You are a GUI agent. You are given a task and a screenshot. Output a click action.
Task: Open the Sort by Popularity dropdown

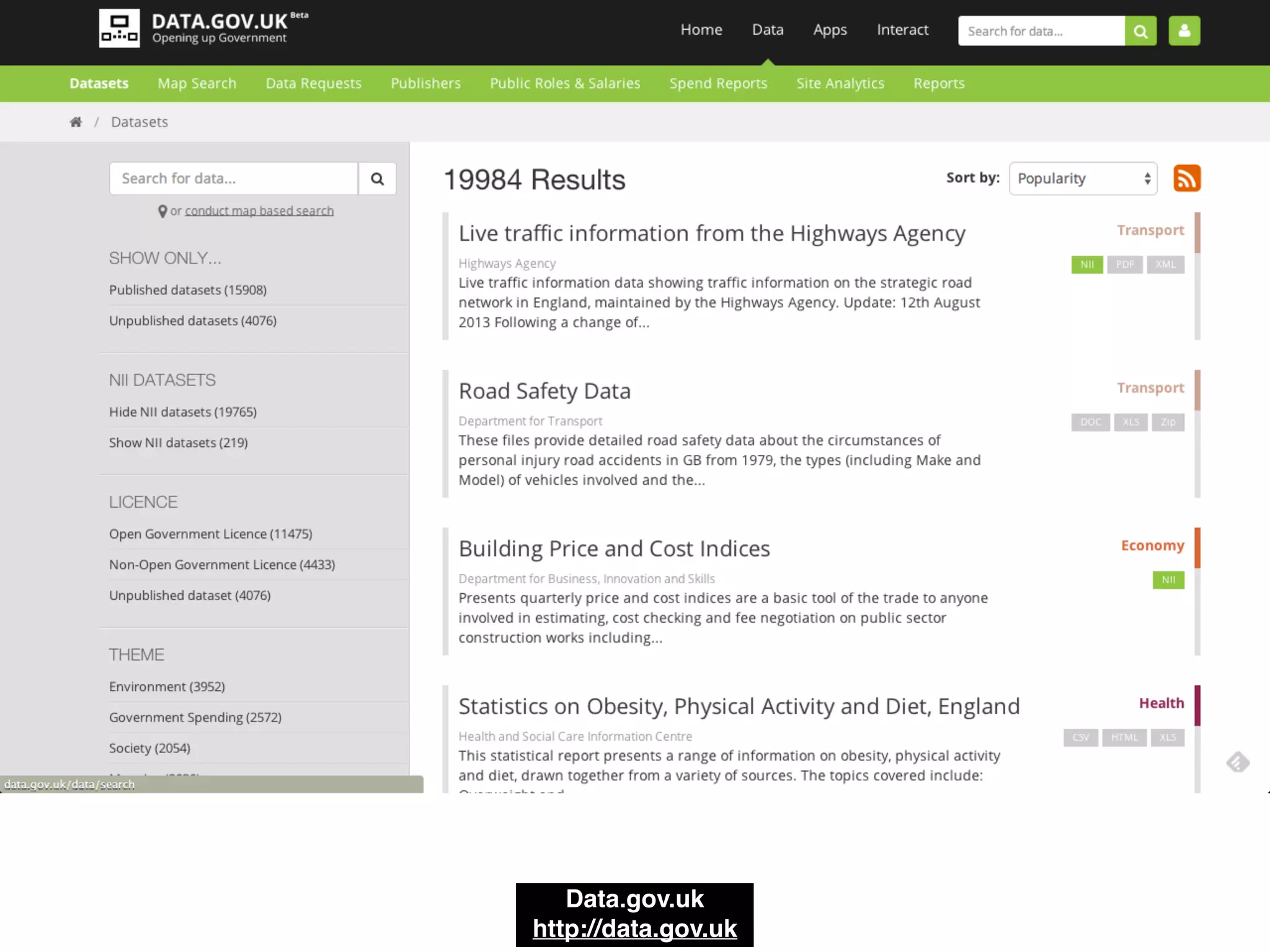point(1083,178)
